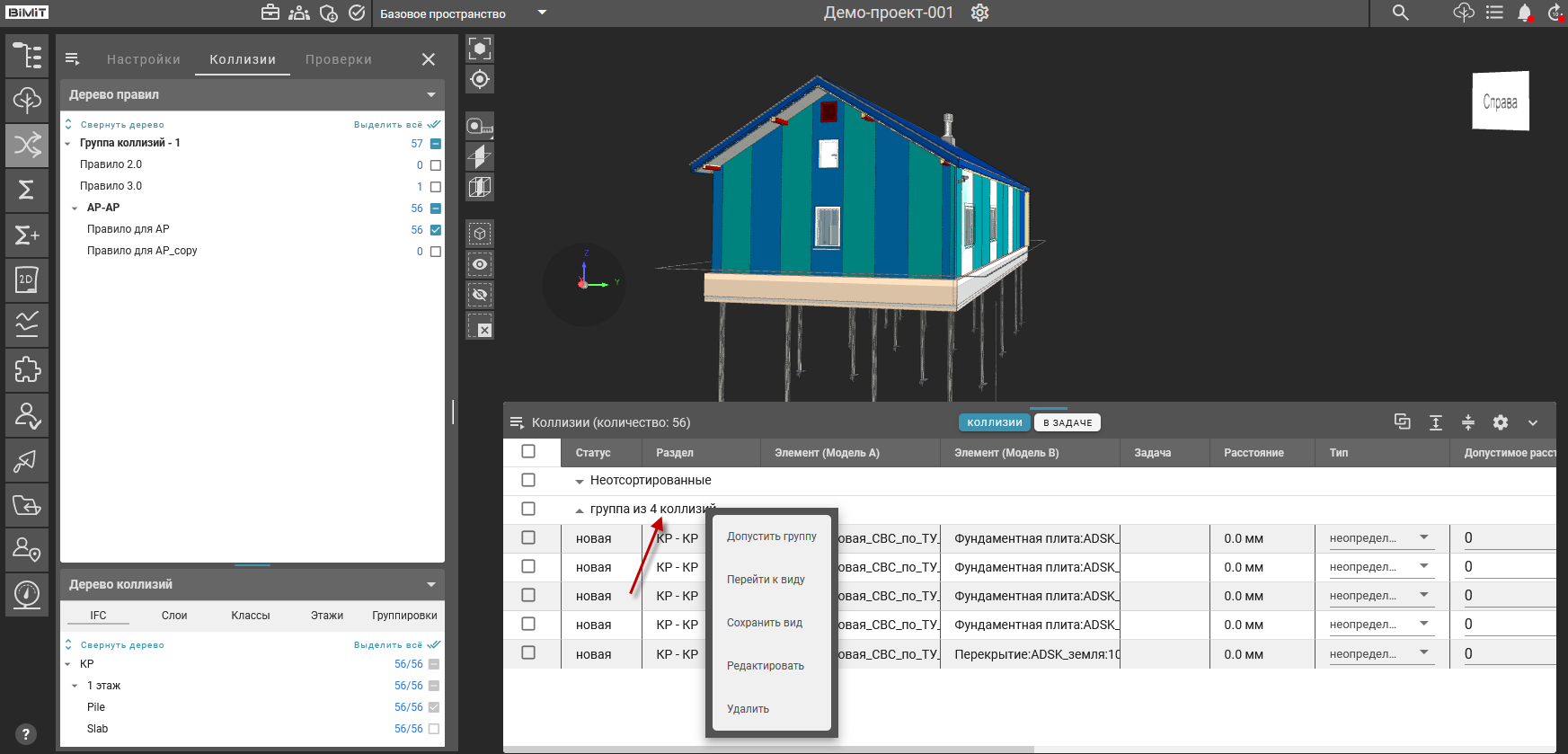The height and width of the screenshot is (754, 1568).
Task: Click the Справа view cube face
Action: 1500,102
